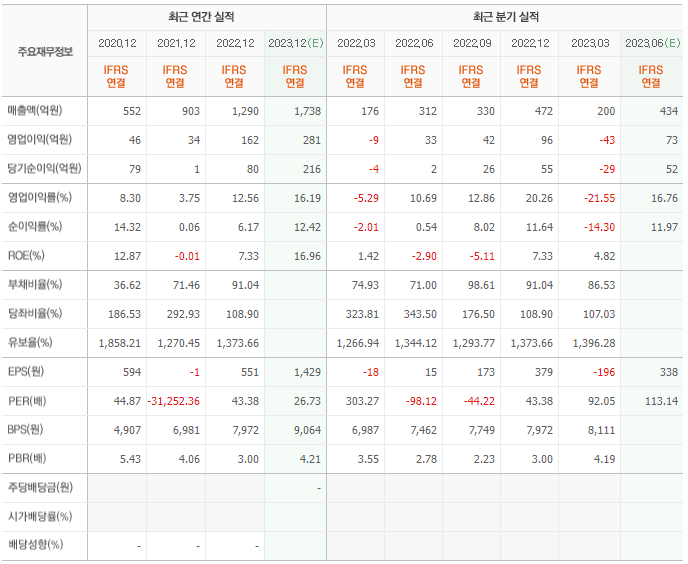Select the 영업이익률(%) row label
688x564 pixels.
tap(39, 198)
